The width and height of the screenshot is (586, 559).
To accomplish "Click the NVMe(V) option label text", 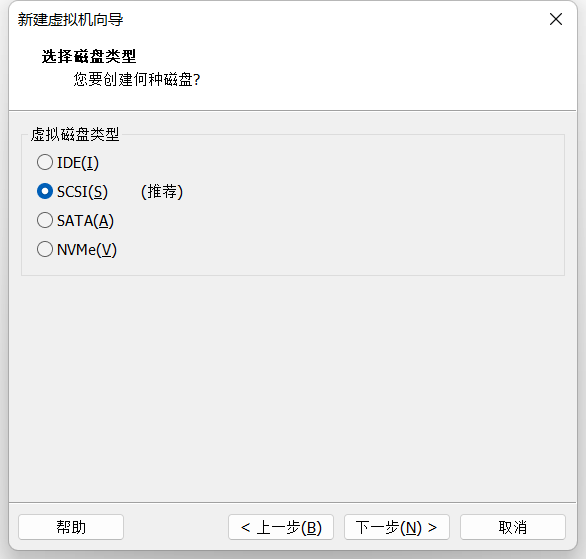I will (x=87, y=250).
